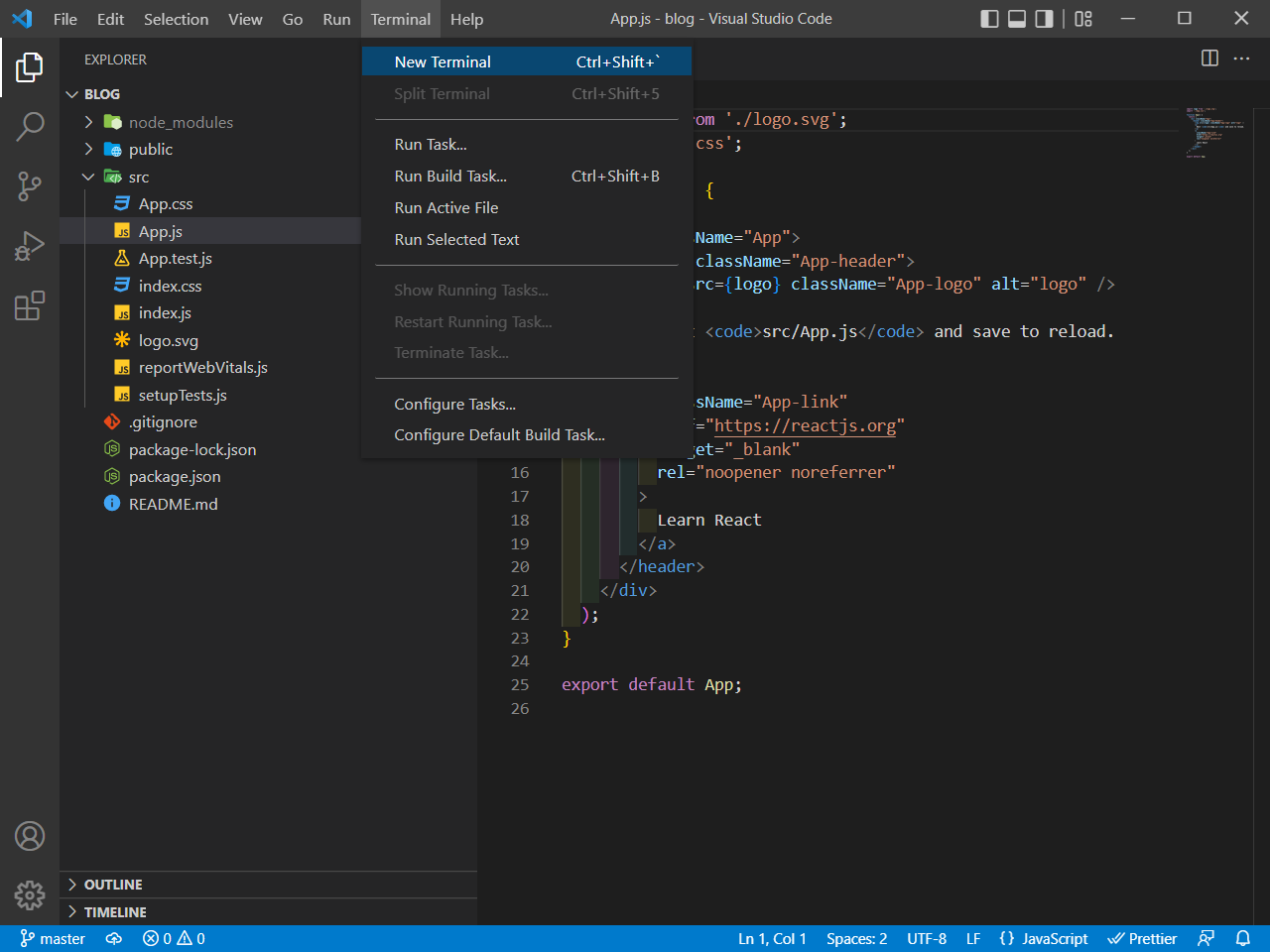Open the Explorer view in activity bar
Image resolution: width=1270 pixels, height=952 pixels.
point(30,67)
